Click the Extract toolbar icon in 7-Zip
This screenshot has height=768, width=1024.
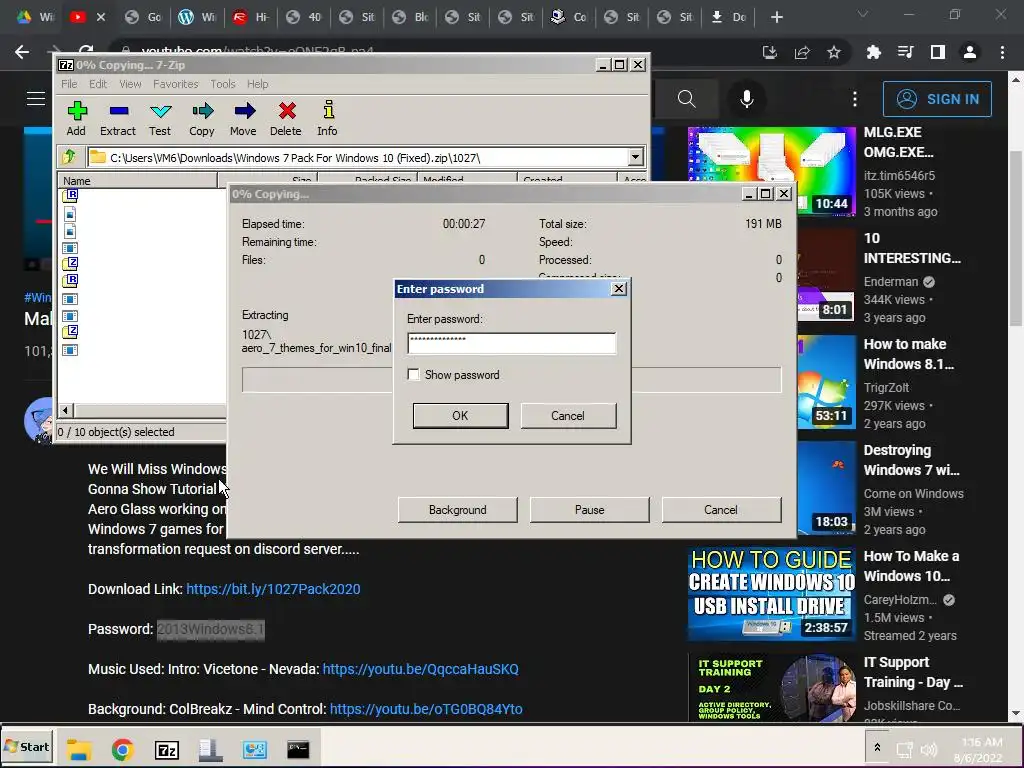pos(118,118)
